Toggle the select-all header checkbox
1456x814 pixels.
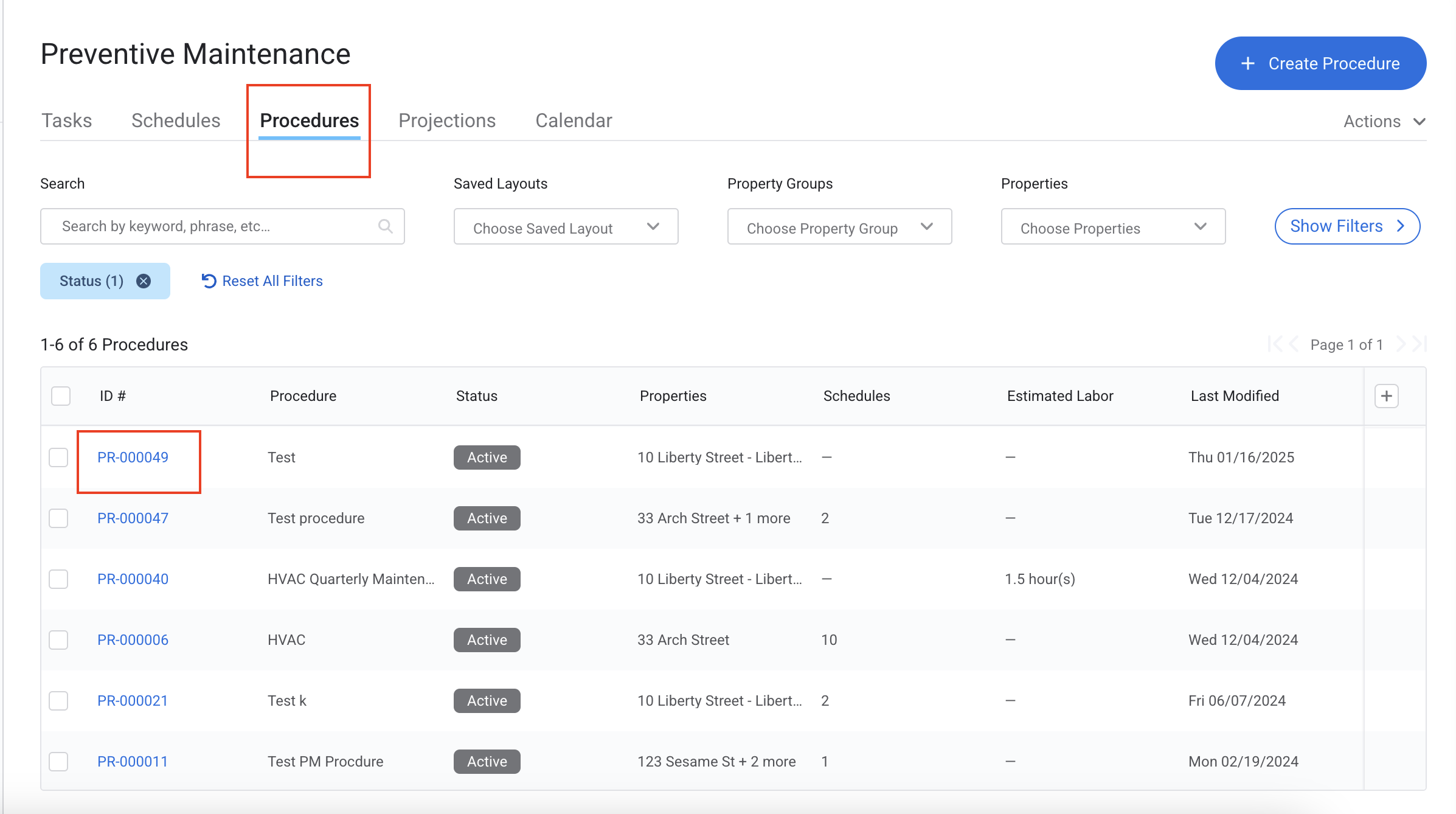pos(61,396)
